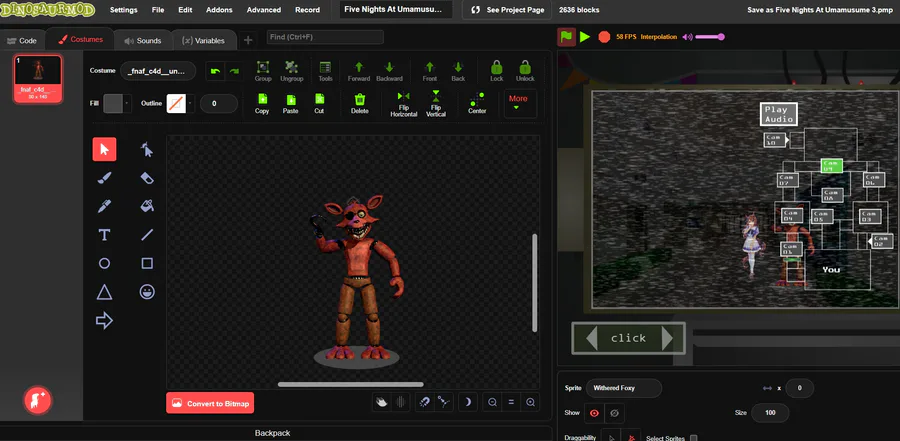Image resolution: width=900 pixels, height=441 pixels.
Task: Select the Reshape tool
Action: click(x=147, y=149)
